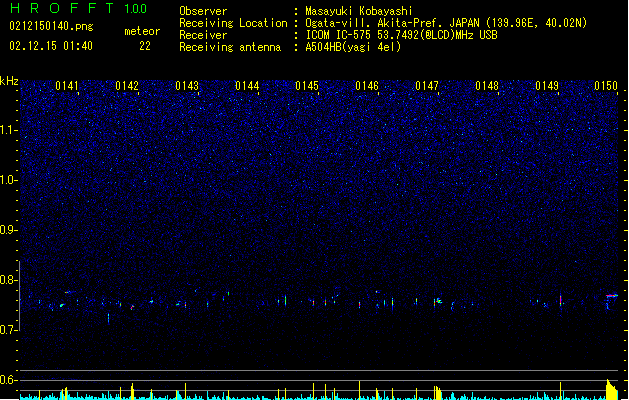629x400 pixels.
Task: Click the 'meteor' label
Action: 142,31
